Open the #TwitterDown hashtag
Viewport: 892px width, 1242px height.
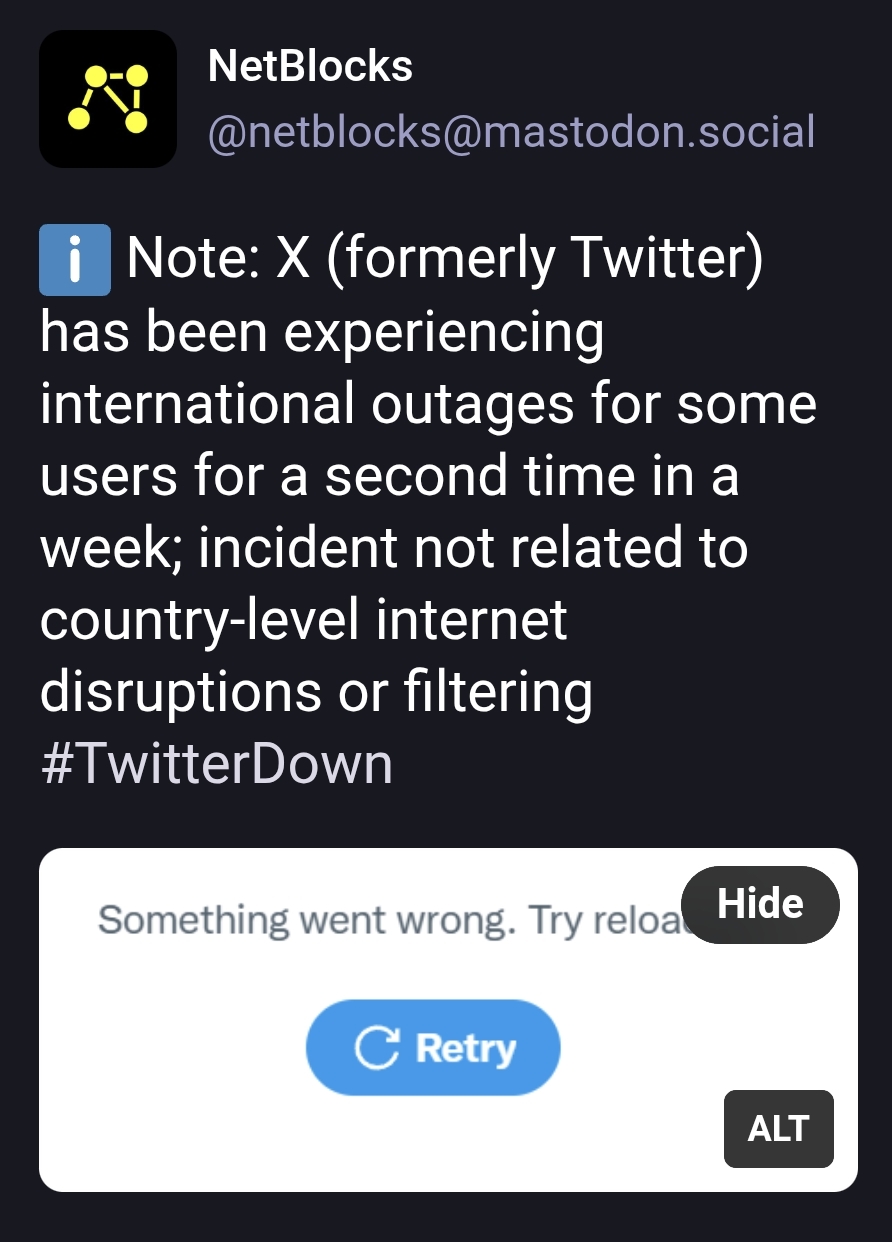point(216,765)
